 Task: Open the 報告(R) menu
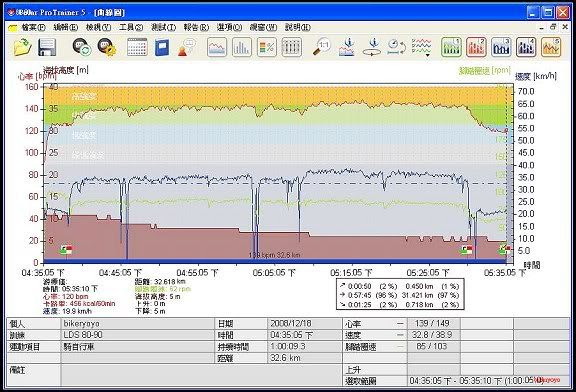[196, 27]
